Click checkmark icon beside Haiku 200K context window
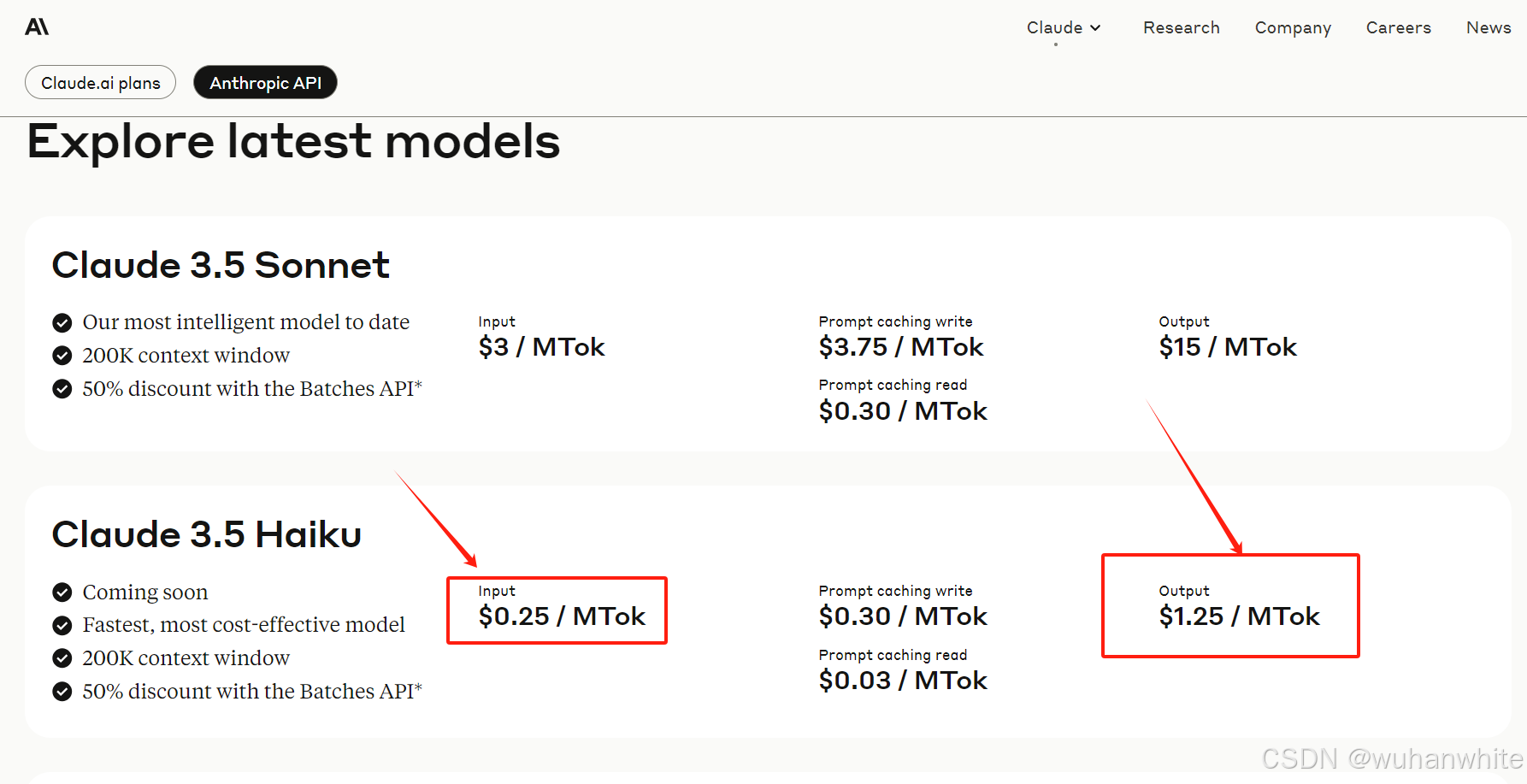This screenshot has width=1527, height=784. (62, 658)
